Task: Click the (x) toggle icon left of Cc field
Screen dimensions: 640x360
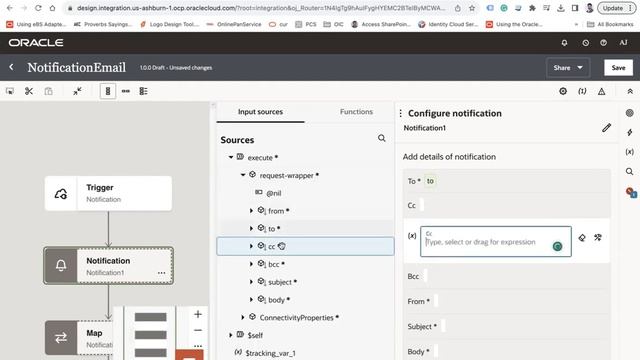Action: pyautogui.click(x=412, y=236)
